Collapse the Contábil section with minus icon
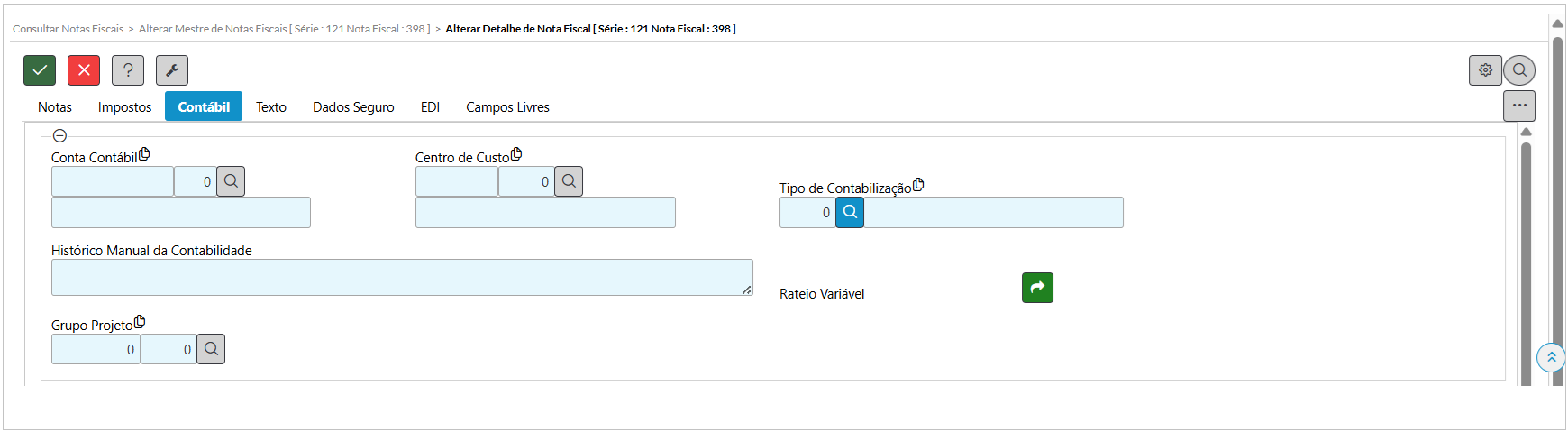 click(59, 136)
